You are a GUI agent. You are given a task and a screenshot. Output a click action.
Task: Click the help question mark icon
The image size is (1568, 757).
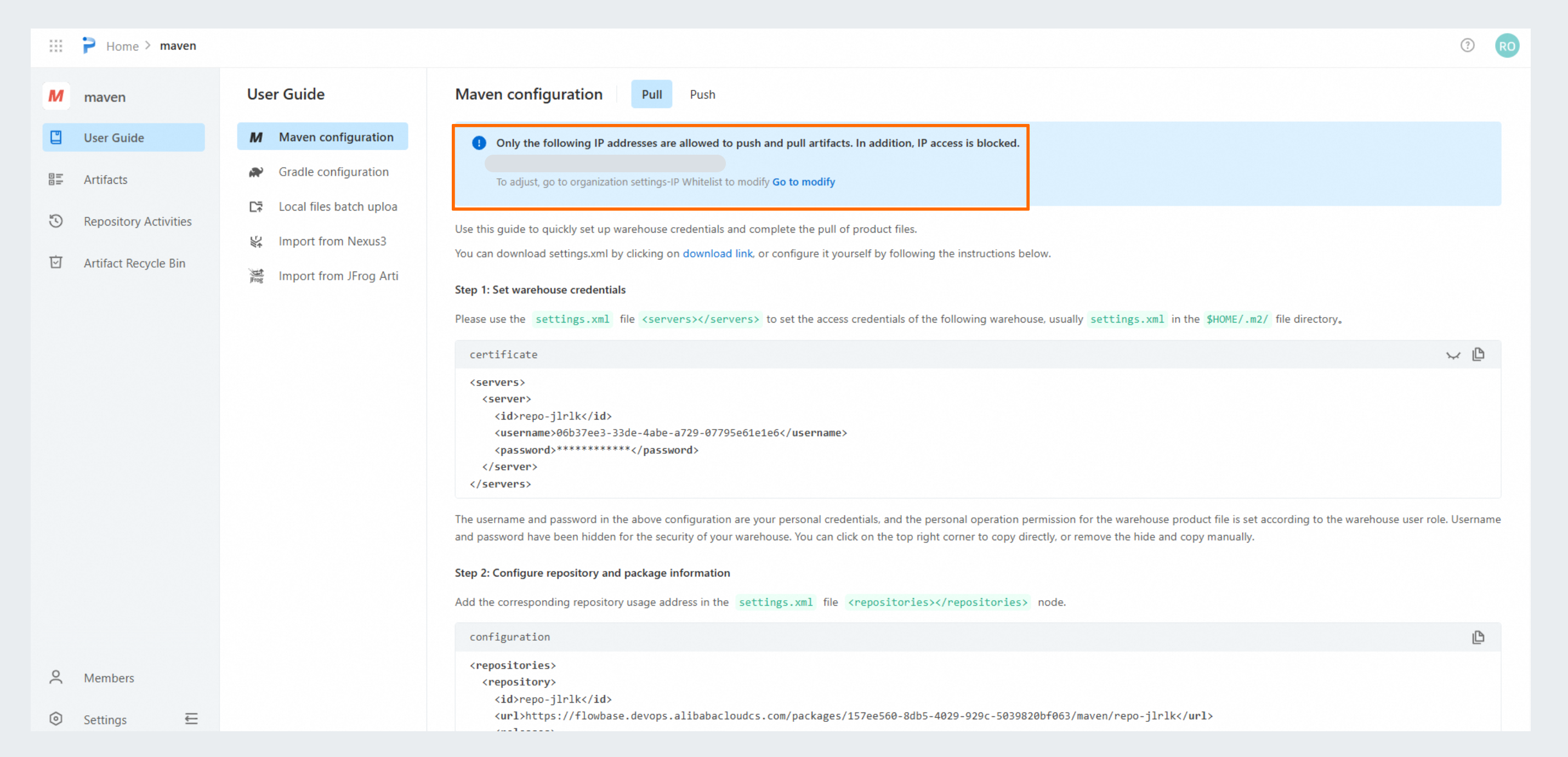pyautogui.click(x=1467, y=45)
